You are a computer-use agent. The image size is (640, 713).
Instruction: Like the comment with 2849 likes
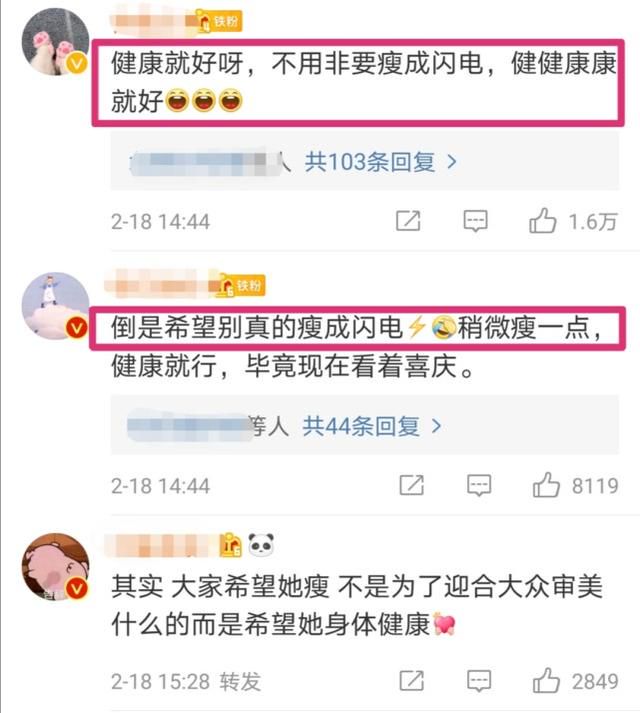coord(546,681)
